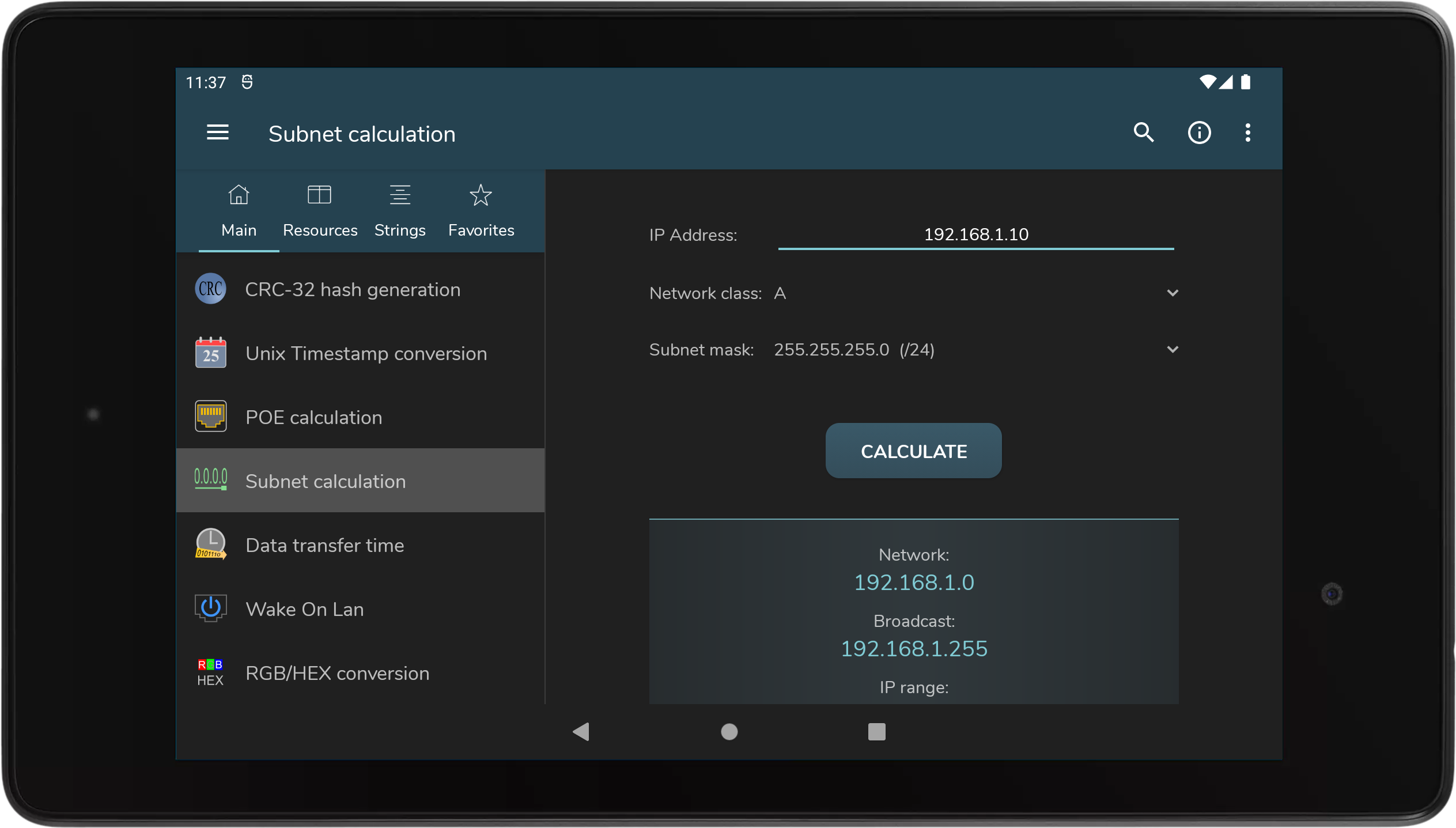Open POE calculation tool

360,417
